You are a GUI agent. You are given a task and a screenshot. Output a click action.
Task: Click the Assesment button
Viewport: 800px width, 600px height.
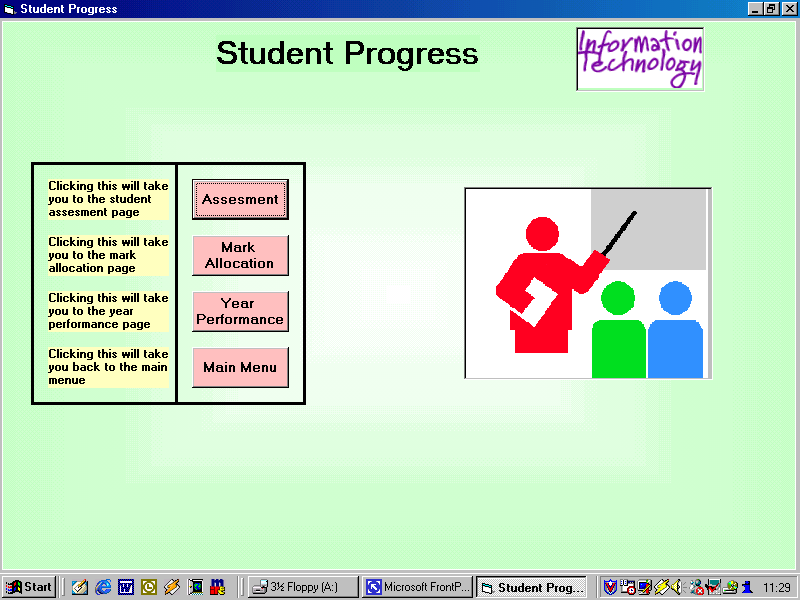(240, 199)
